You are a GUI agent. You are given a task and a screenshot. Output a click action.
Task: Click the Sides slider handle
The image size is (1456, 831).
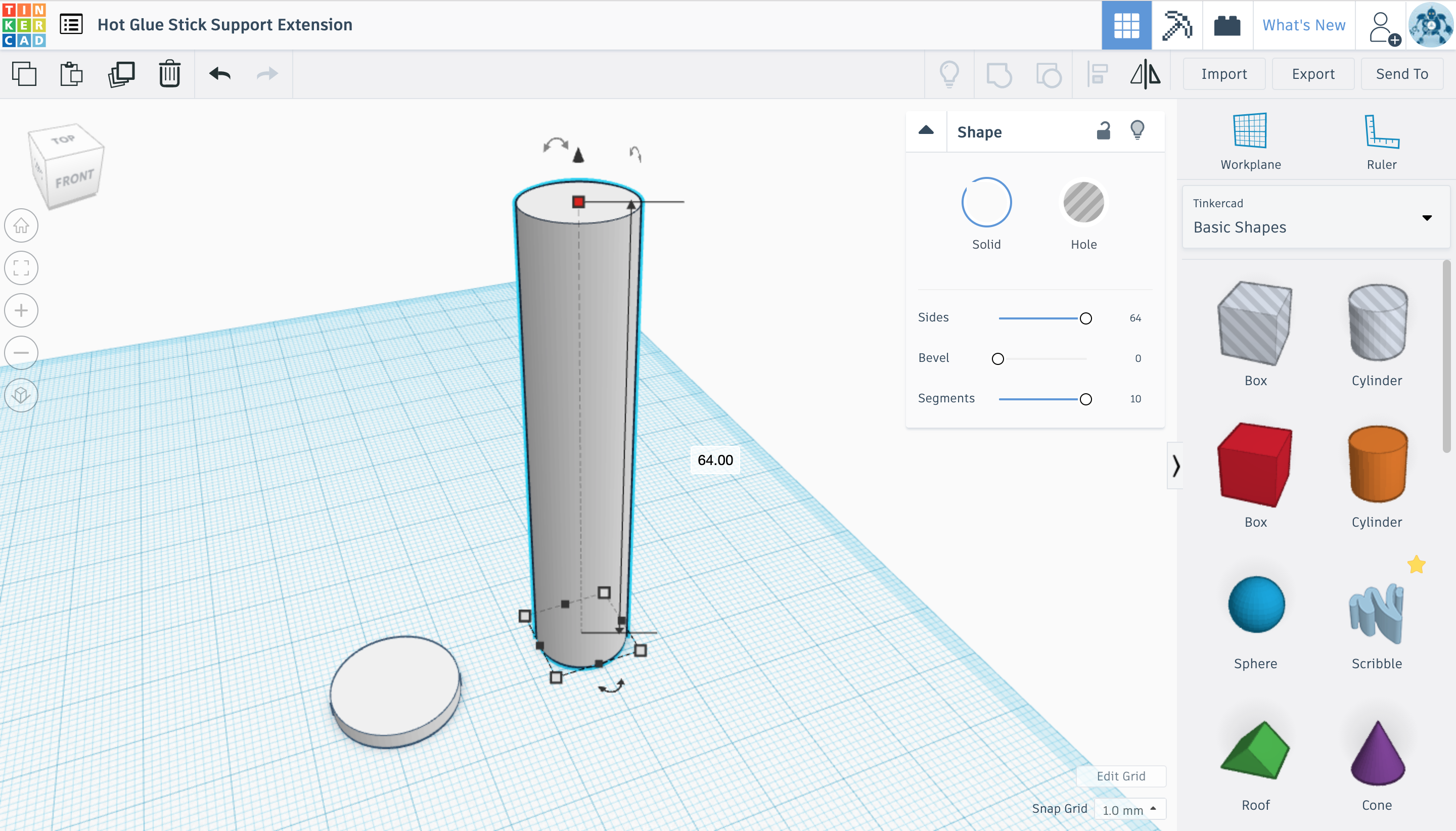(1085, 318)
